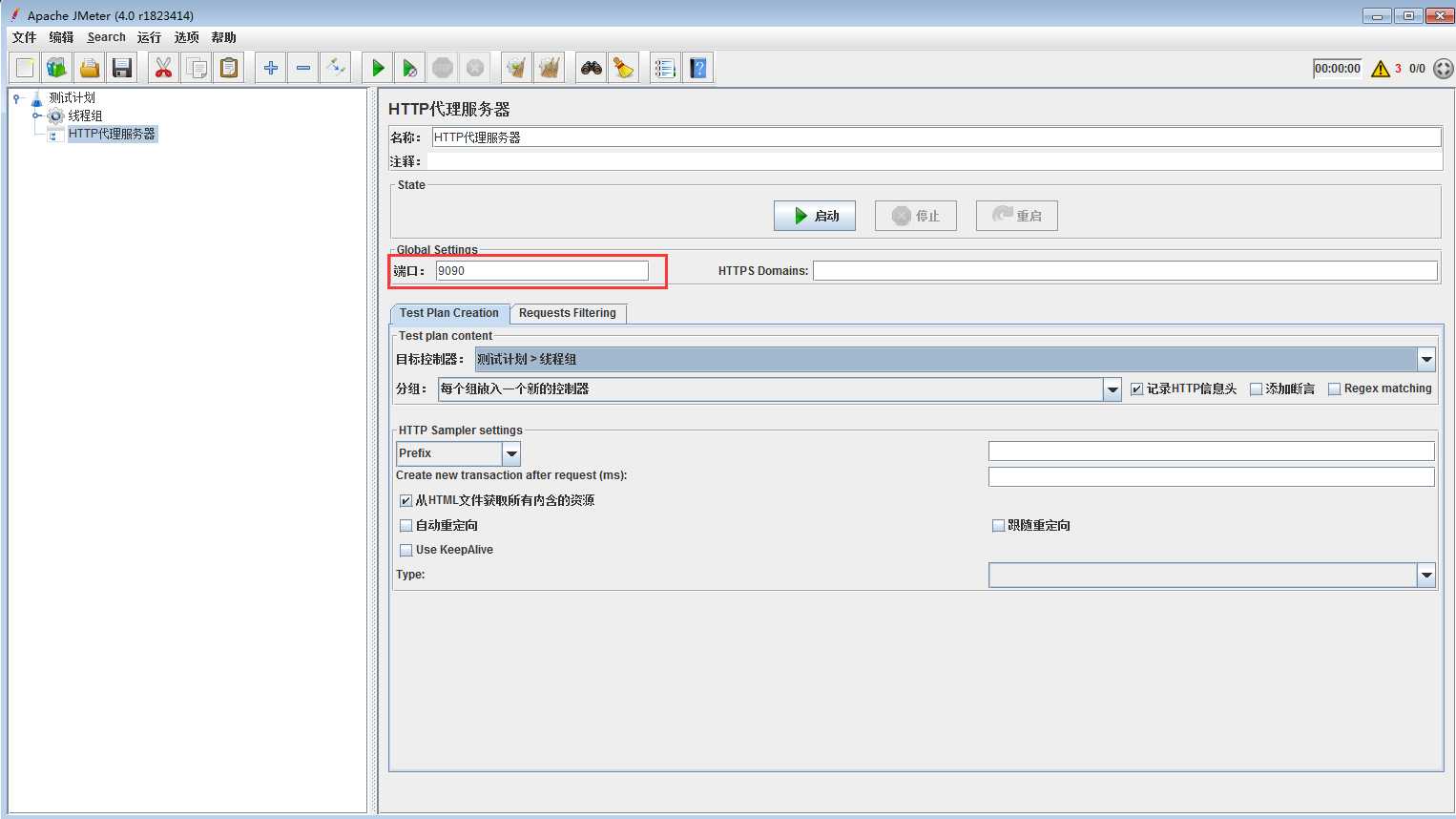1456x819 pixels.
Task: Click the gray Stop icon
Action: pos(443,68)
